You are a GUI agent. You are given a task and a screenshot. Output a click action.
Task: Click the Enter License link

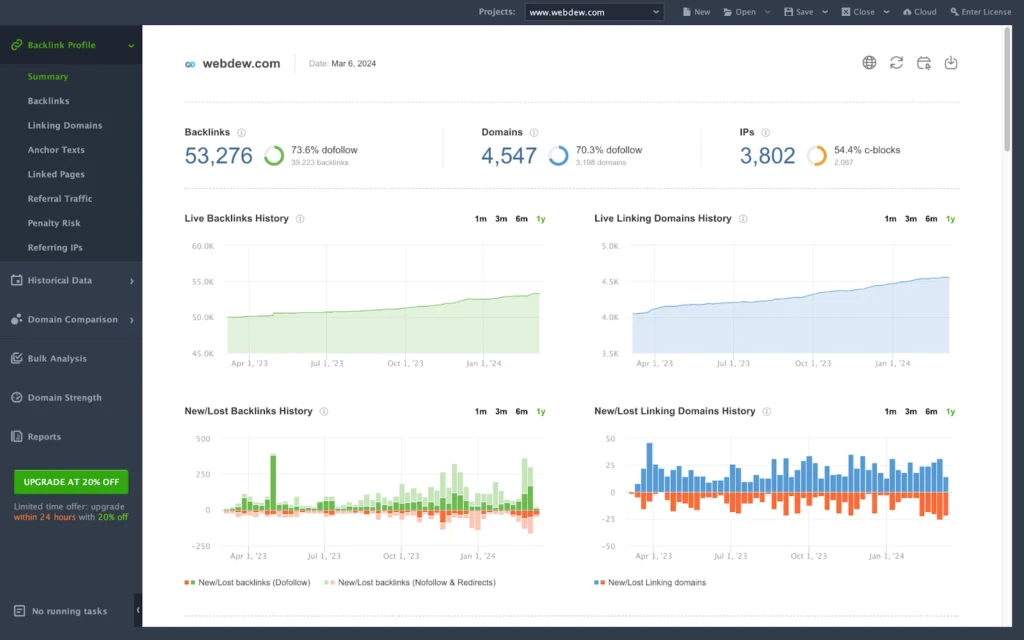click(x=981, y=11)
